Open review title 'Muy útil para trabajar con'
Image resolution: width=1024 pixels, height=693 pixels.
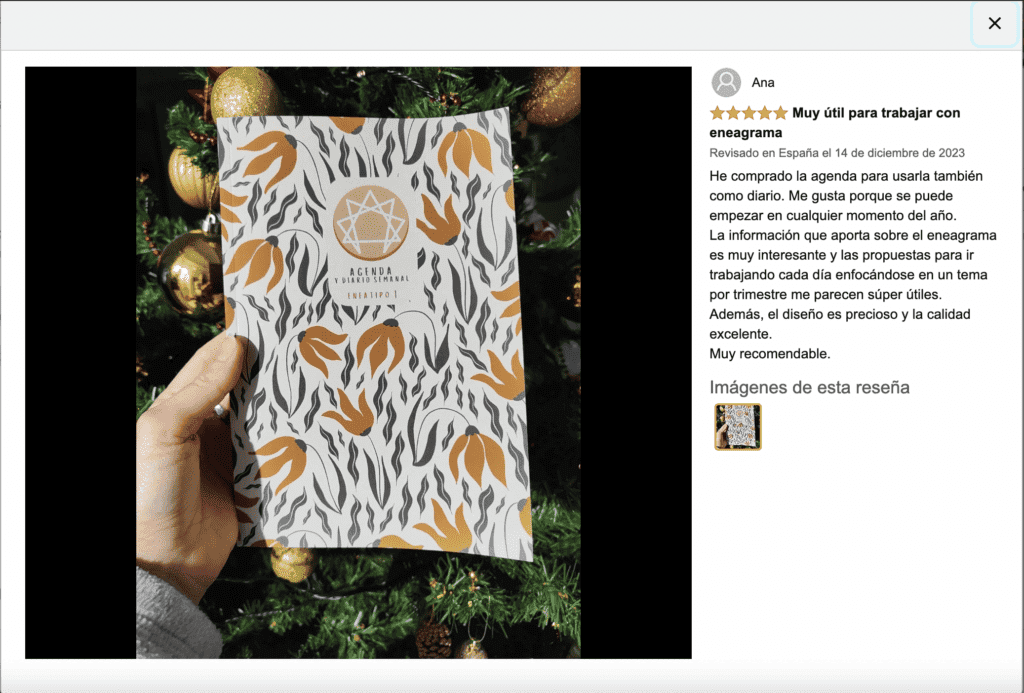(876, 113)
